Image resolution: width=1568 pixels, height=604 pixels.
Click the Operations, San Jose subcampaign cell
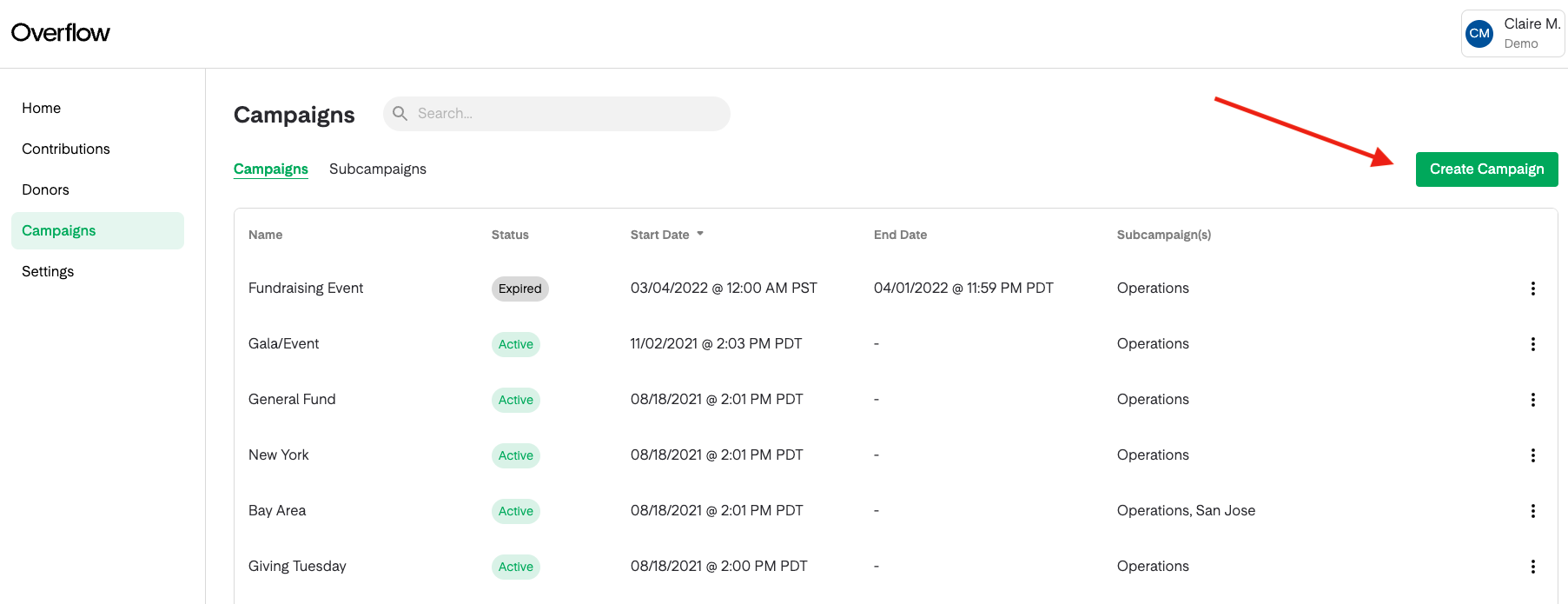click(x=1186, y=510)
